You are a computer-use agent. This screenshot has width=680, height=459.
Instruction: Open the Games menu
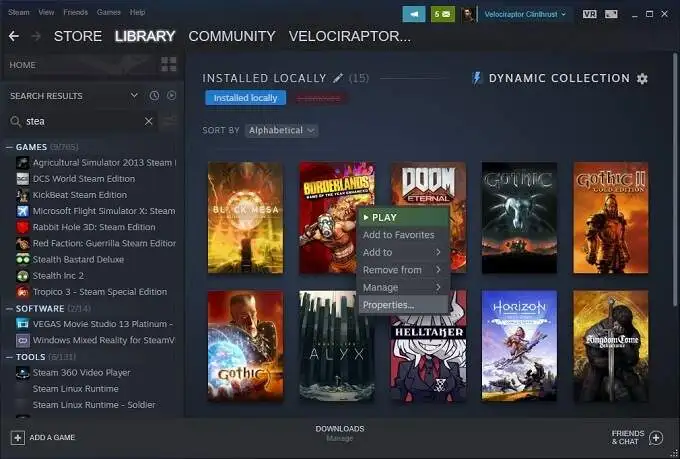pyautogui.click(x=108, y=12)
